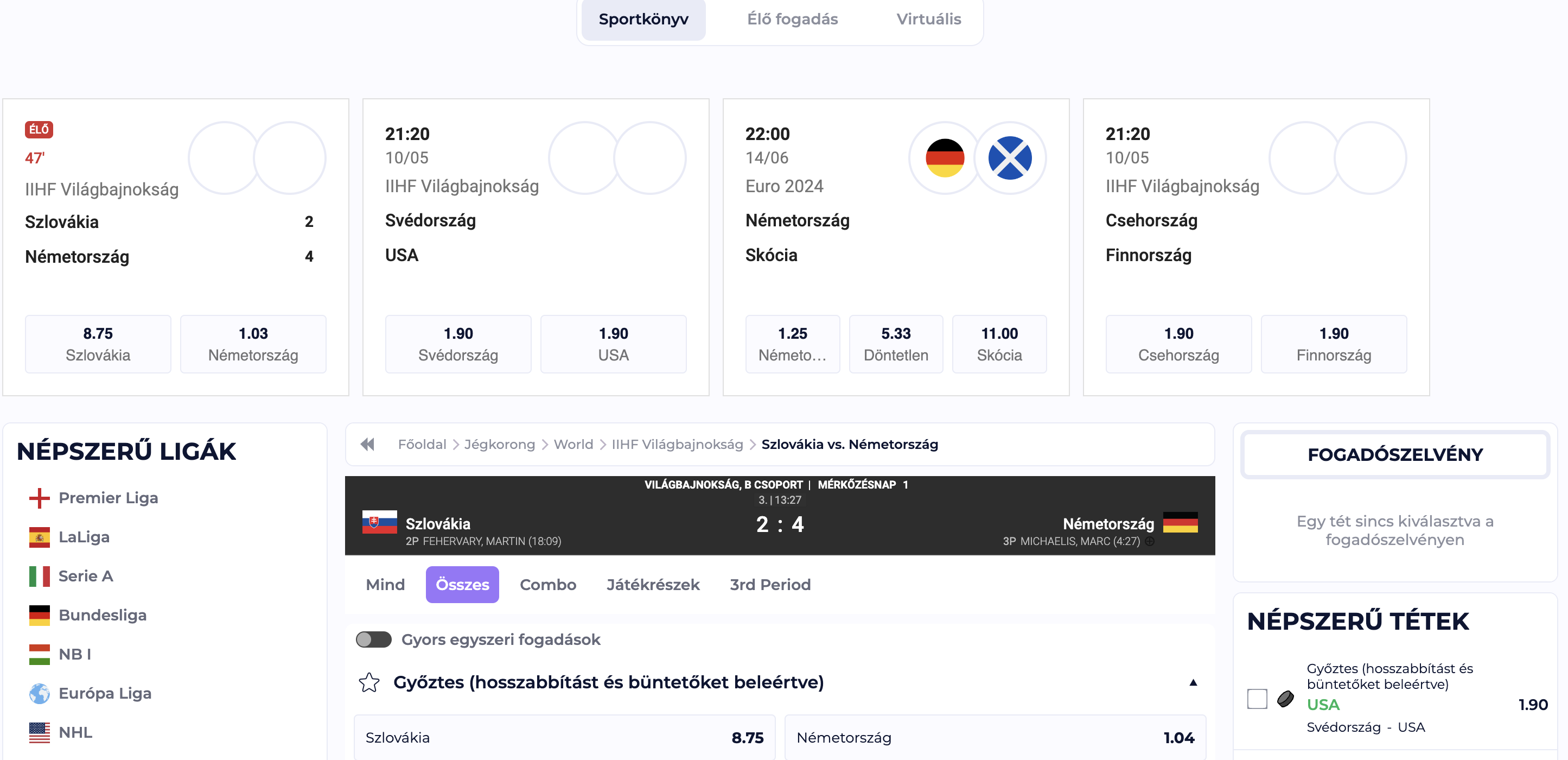Click the Italy flag icon beside Serie A
1568x760 pixels.
39,576
